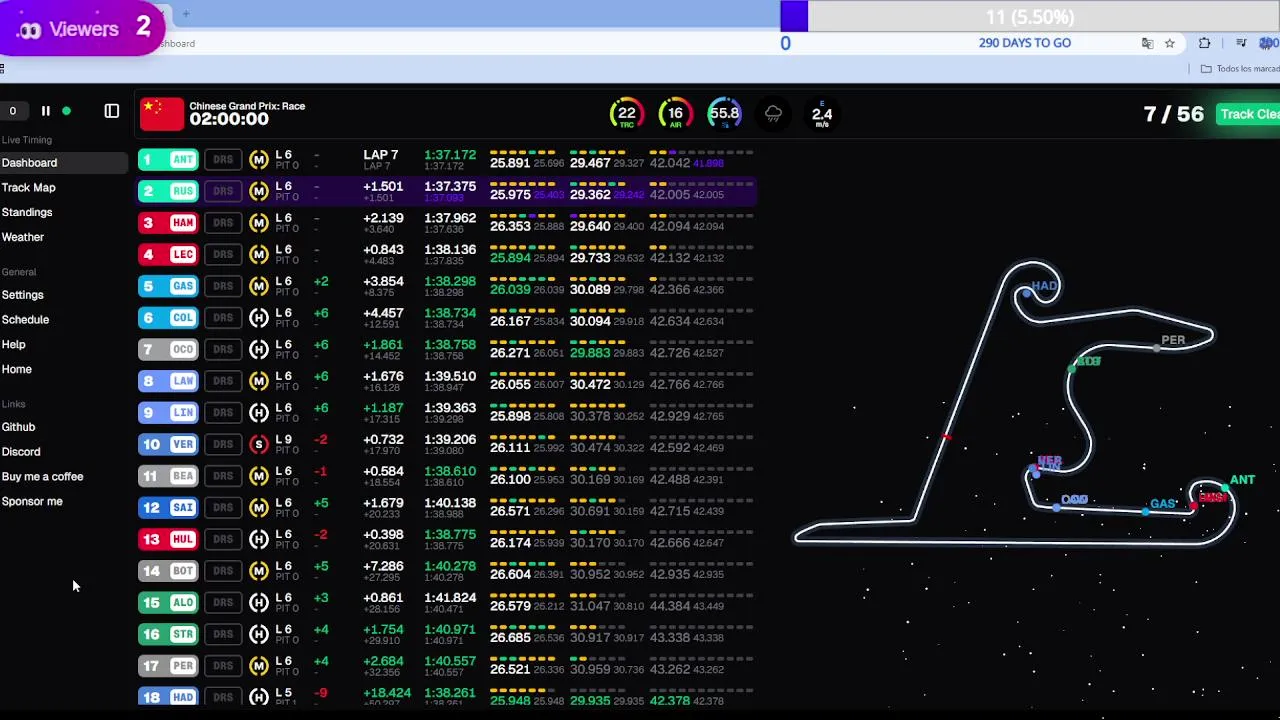Click OCO's sector two time 29.883

click(590, 353)
